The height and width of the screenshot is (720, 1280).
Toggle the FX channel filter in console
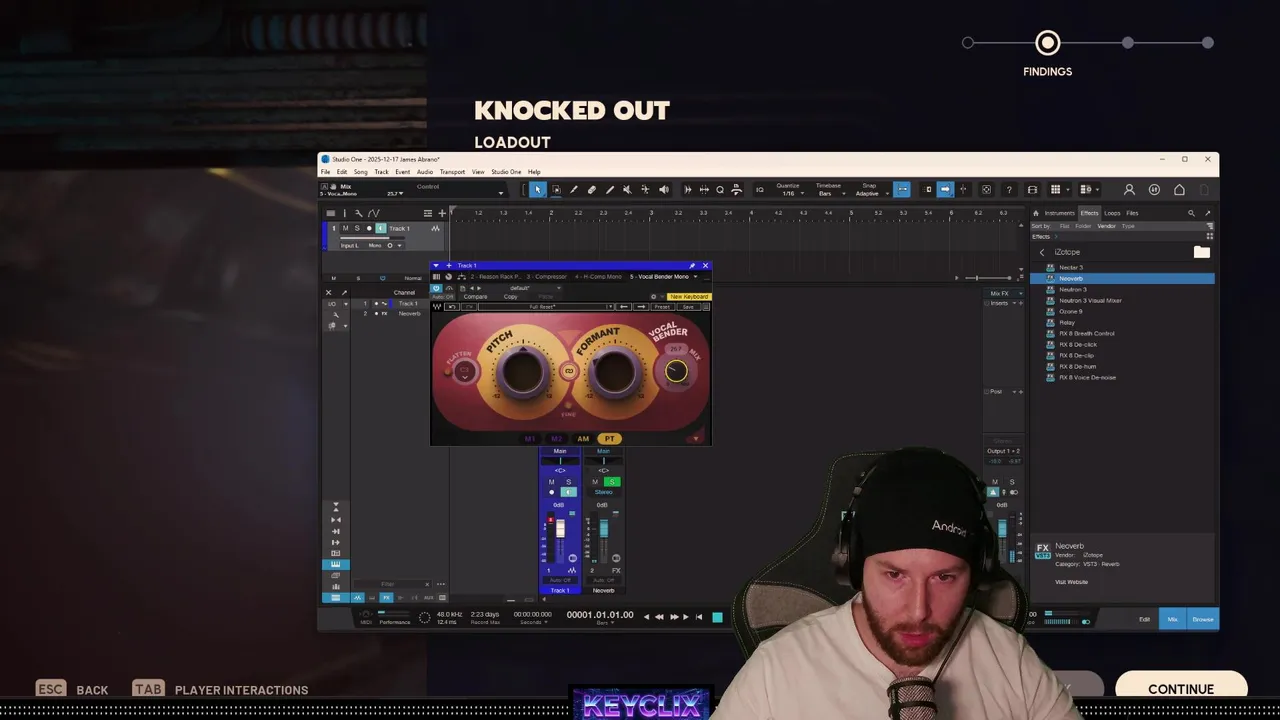(385, 598)
